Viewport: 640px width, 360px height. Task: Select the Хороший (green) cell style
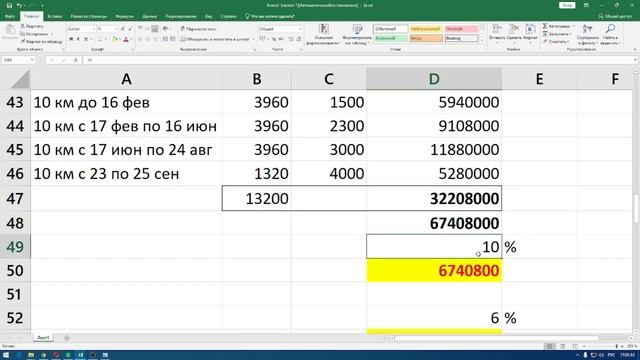[390, 38]
